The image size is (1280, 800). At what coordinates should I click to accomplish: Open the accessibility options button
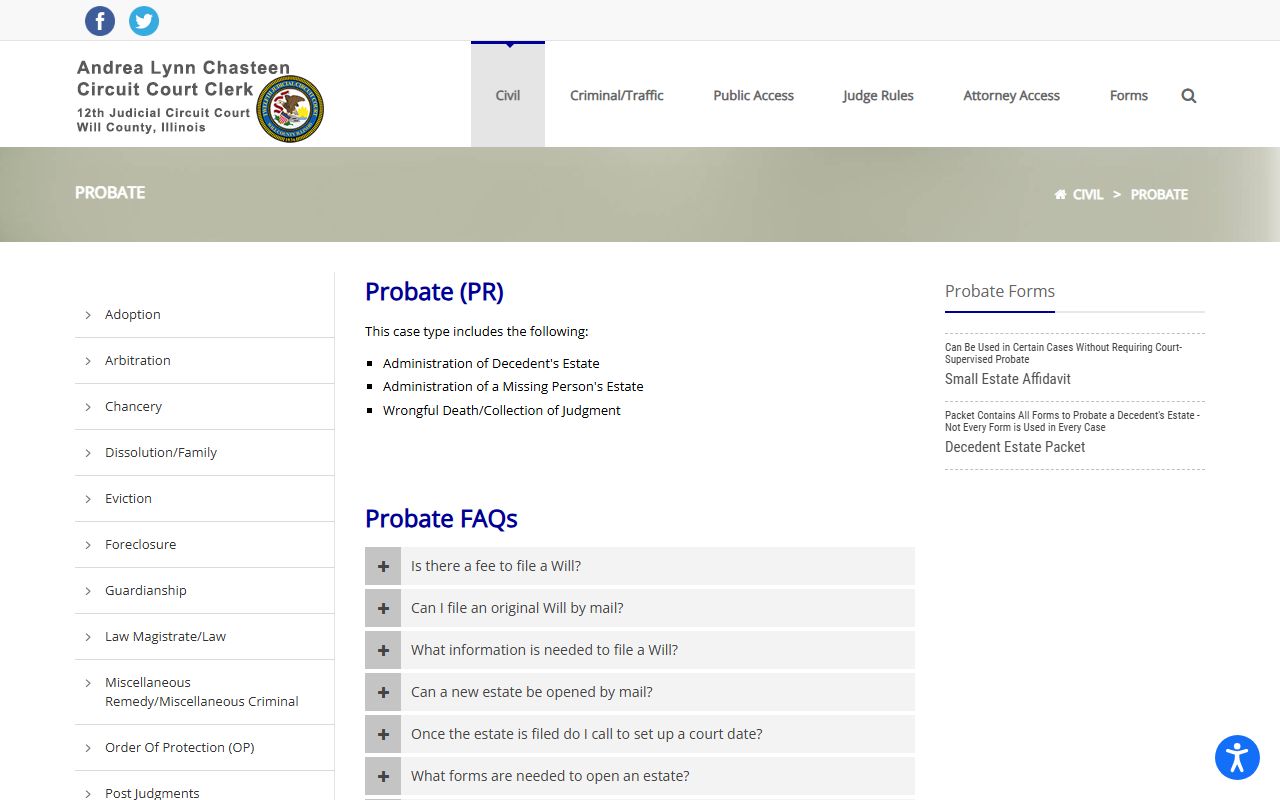[x=1237, y=757]
